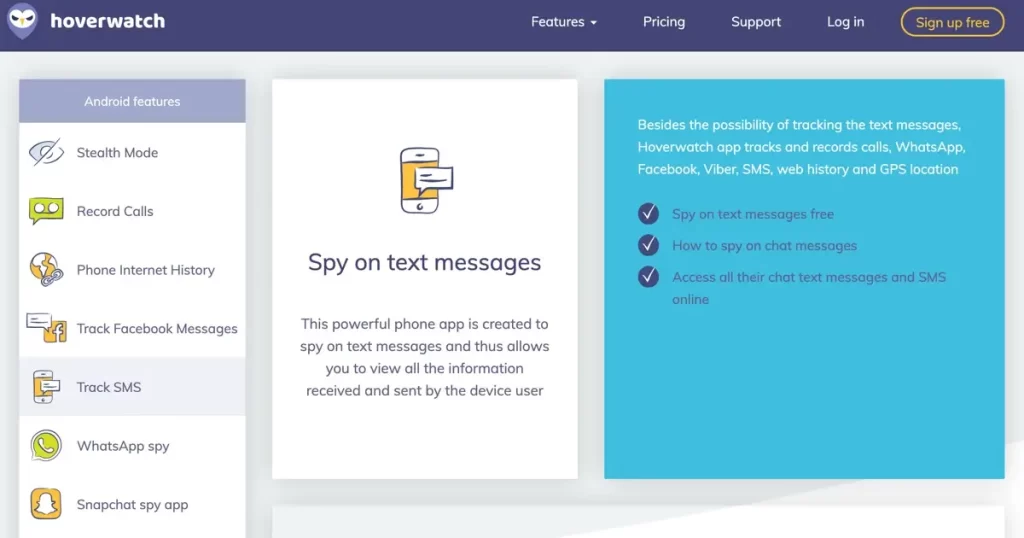Click the Hoverwatch owl logo icon
1024x538 pixels.
pos(22,21)
